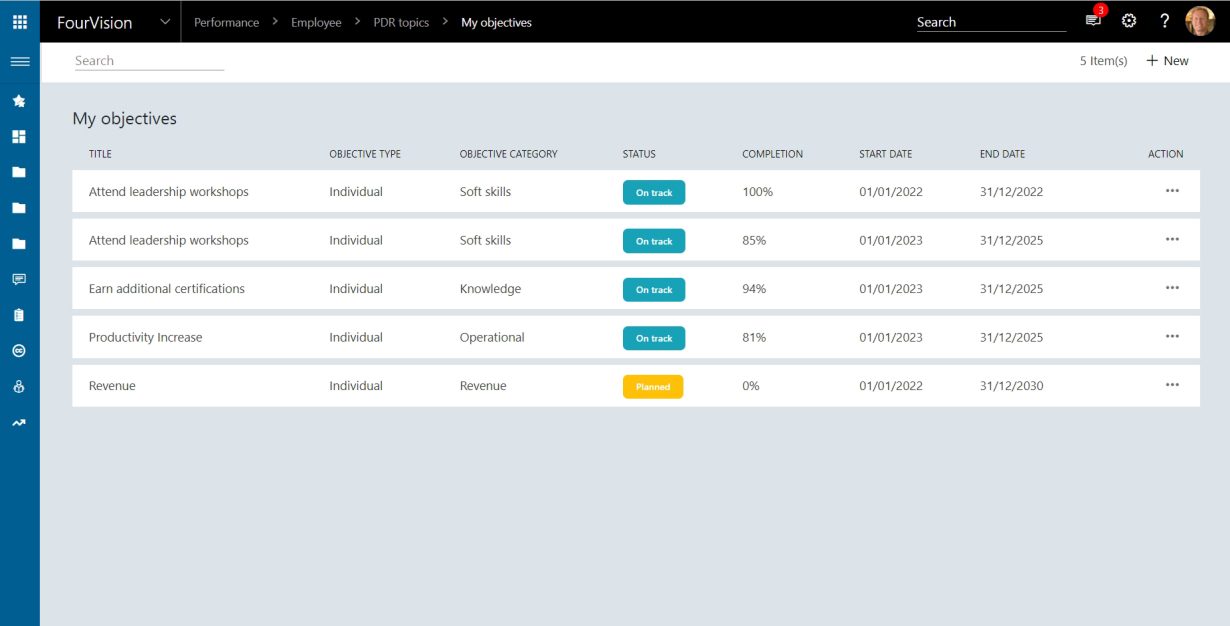Click the help question mark icon
1230x626 pixels.
(1165, 20)
